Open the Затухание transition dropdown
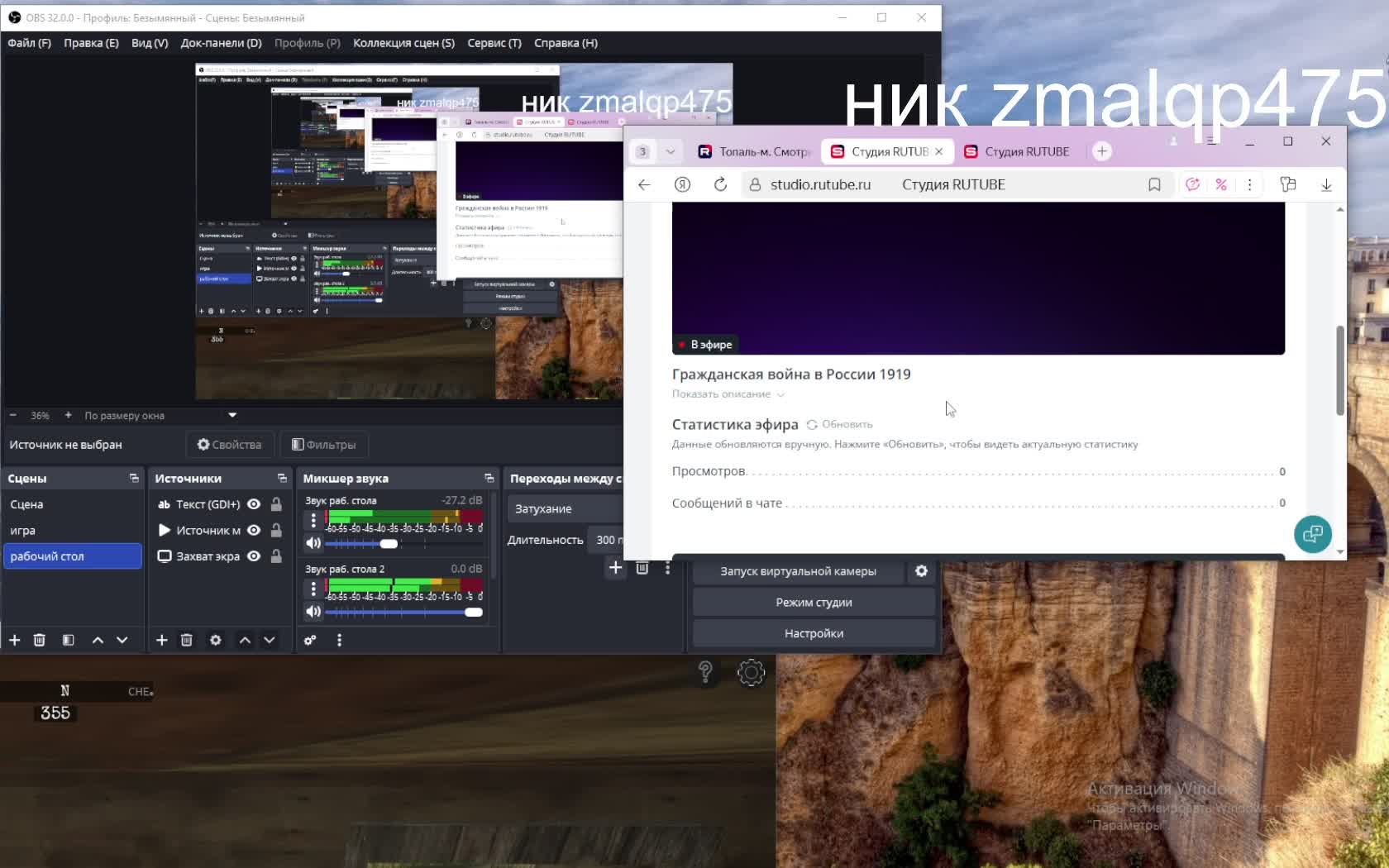Viewport: 1389px width, 868px height. [566, 508]
